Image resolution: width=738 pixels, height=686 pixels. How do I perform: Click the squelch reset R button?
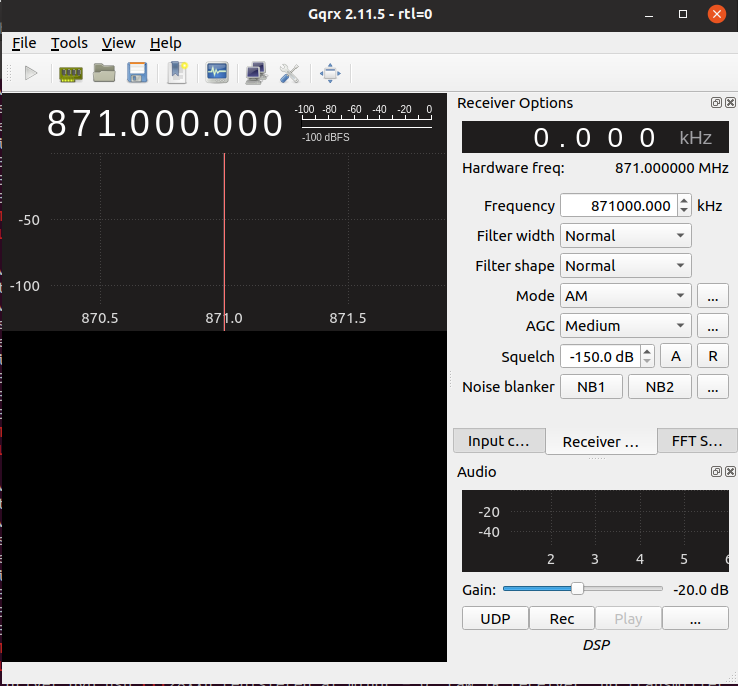[713, 356]
